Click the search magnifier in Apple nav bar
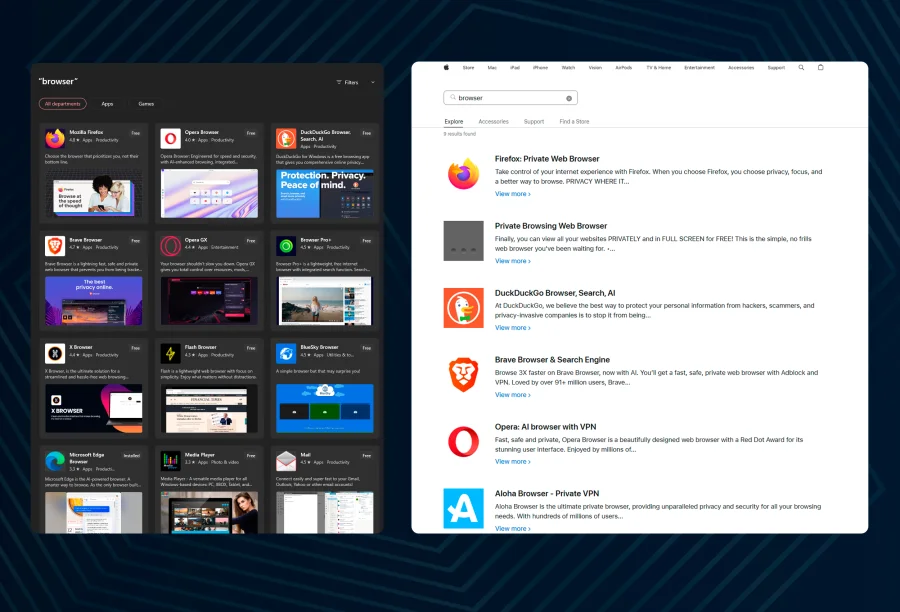 pos(801,68)
